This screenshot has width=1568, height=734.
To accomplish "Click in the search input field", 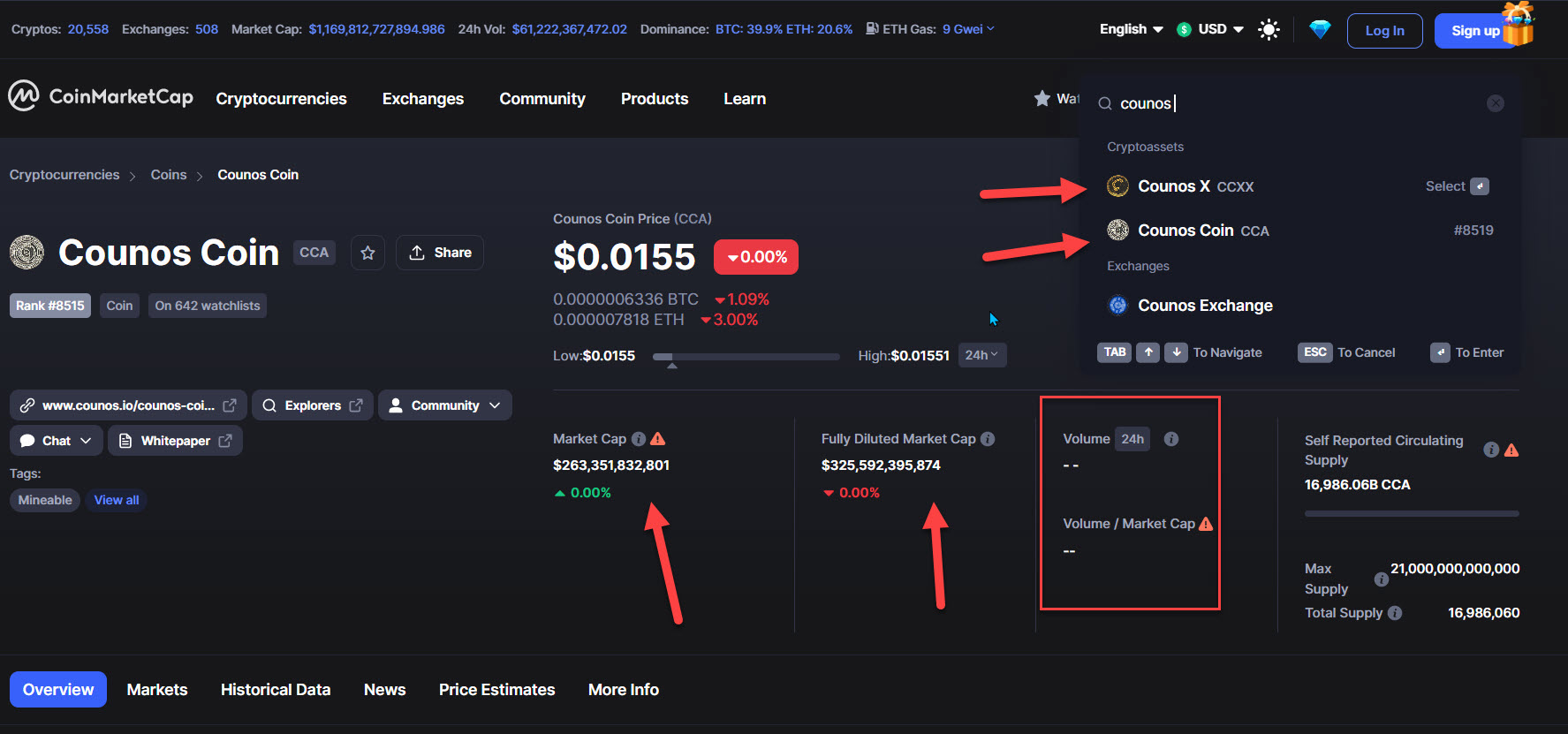I will [1299, 103].
